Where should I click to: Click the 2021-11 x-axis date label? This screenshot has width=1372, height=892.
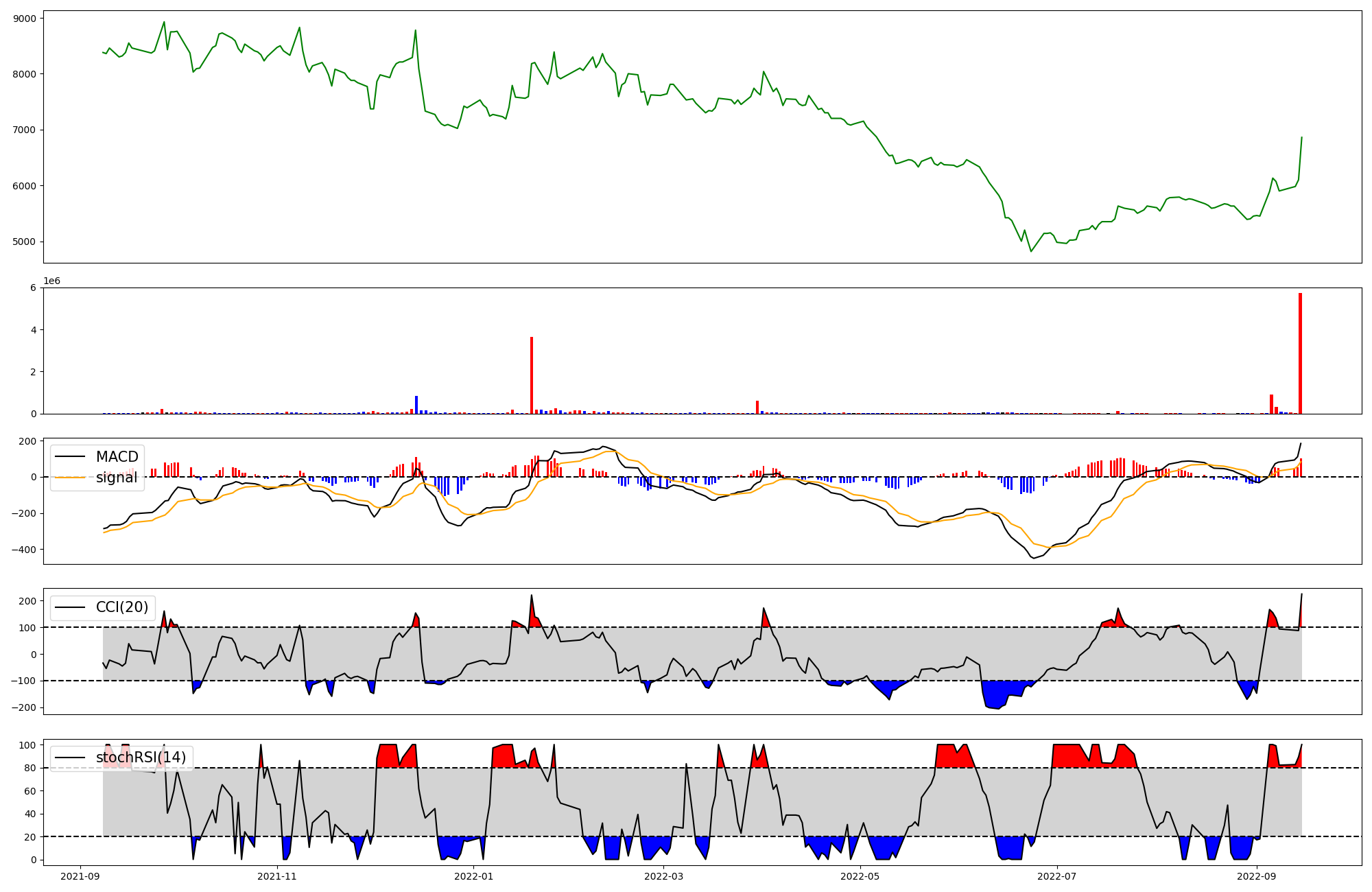(x=277, y=876)
